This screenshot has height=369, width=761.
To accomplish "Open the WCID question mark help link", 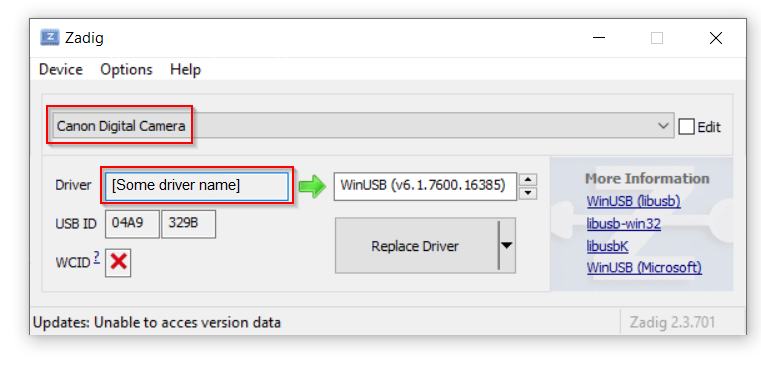I will coord(97,257).
